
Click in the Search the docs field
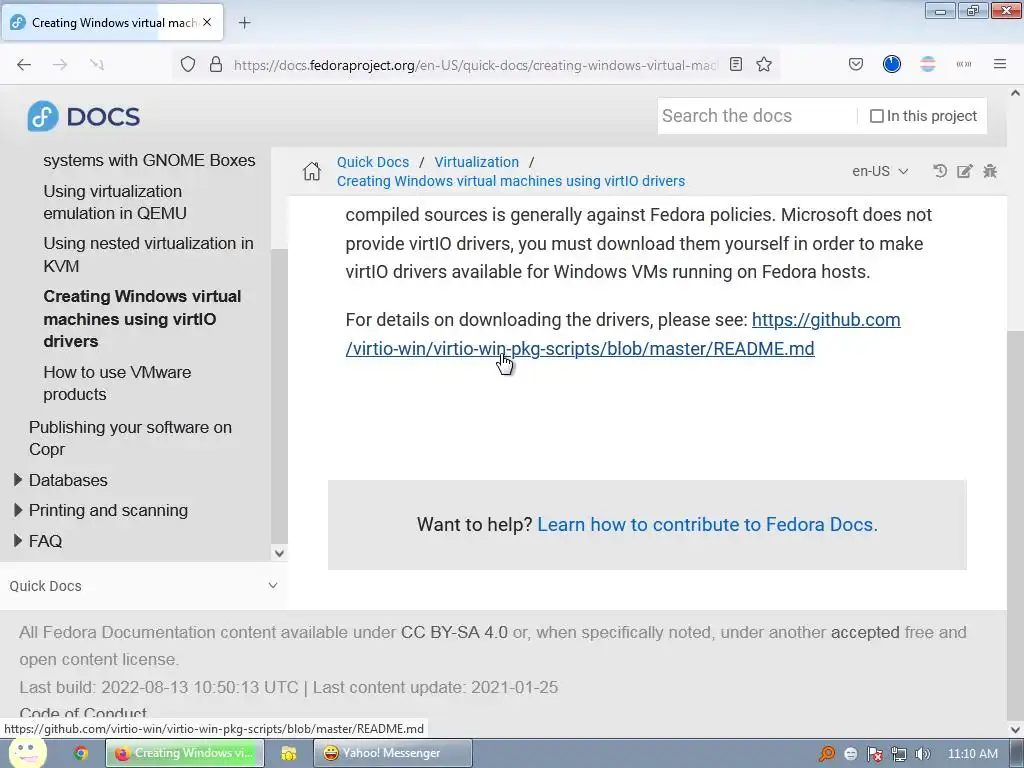(x=756, y=116)
